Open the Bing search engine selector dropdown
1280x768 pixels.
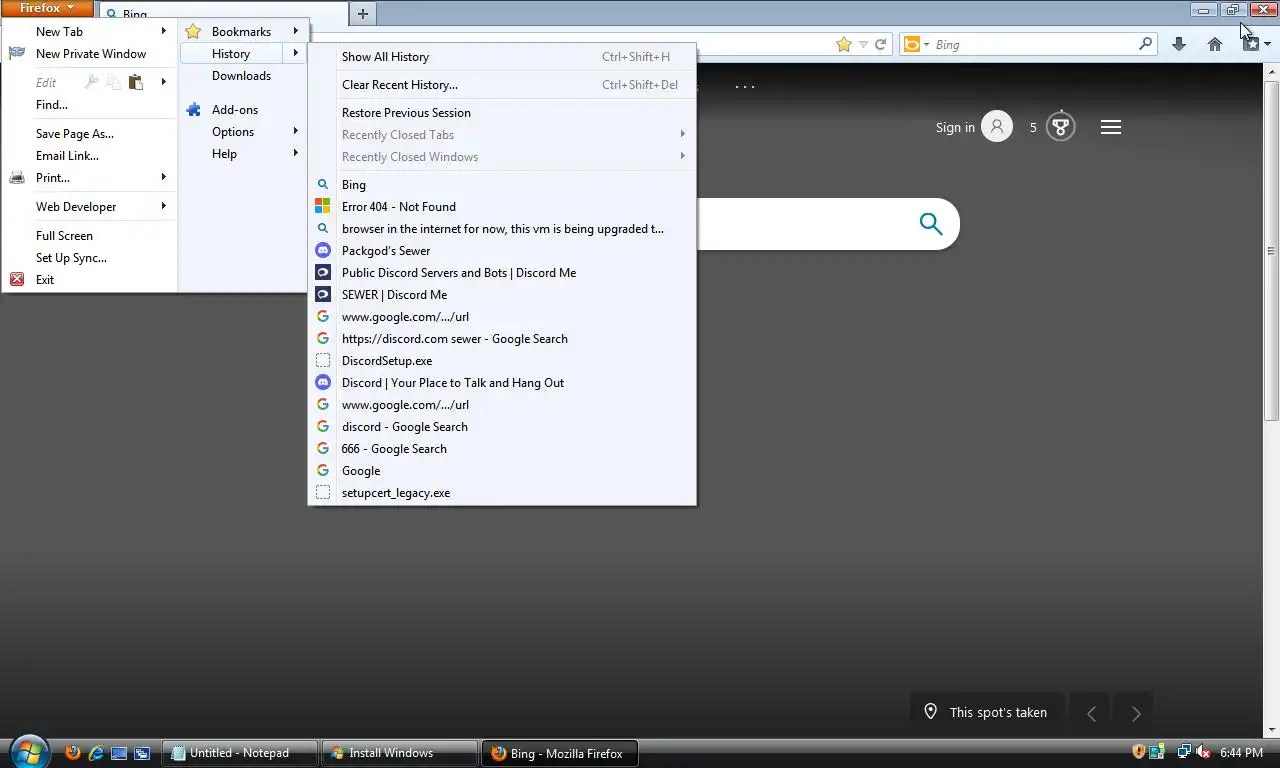click(x=916, y=44)
